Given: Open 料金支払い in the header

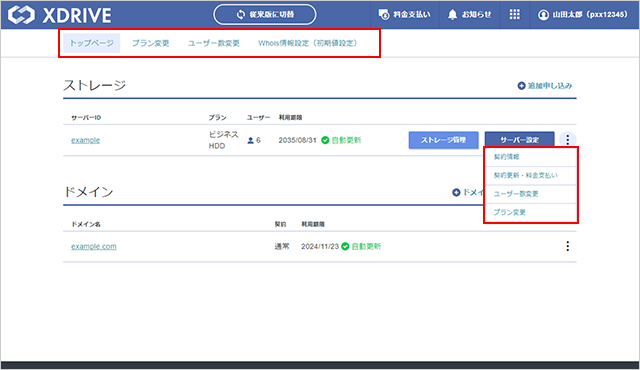Looking at the screenshot, I should pyautogui.click(x=404, y=15).
